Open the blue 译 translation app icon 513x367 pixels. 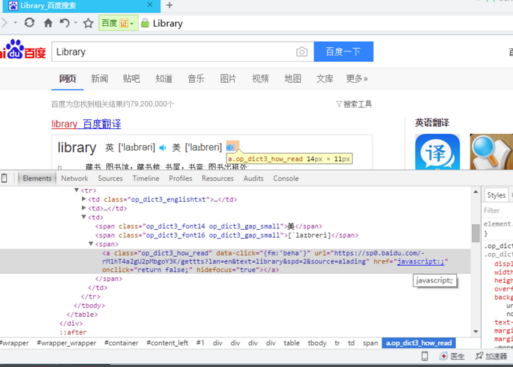pos(437,152)
